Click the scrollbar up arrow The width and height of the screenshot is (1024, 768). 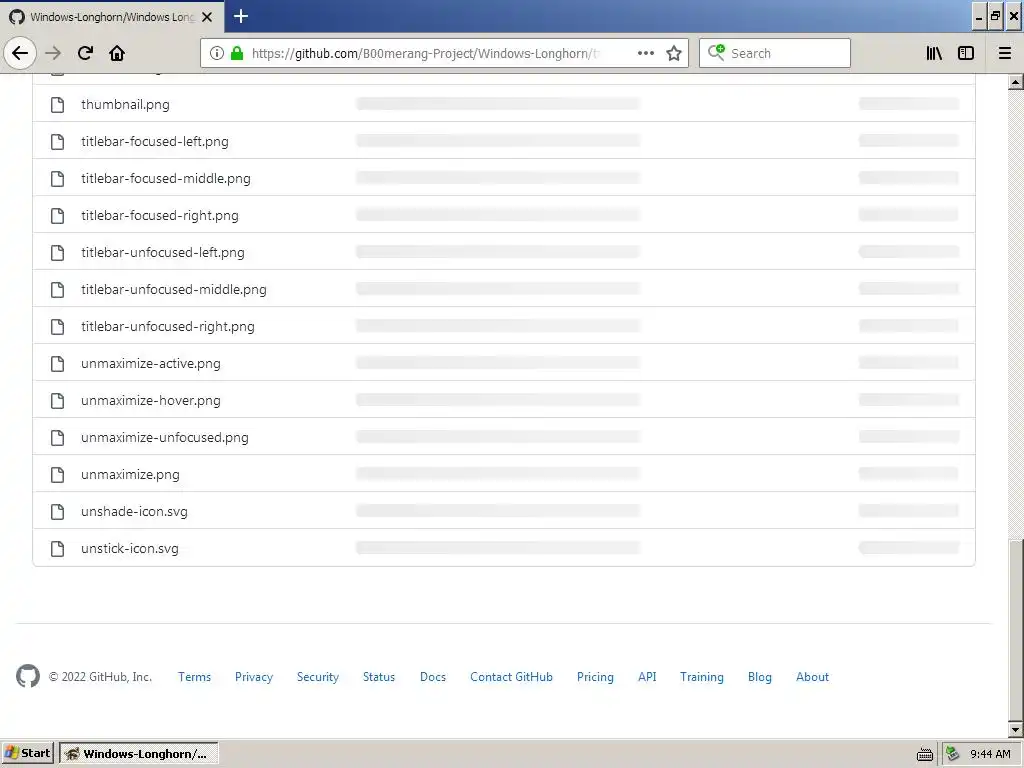[1016, 82]
